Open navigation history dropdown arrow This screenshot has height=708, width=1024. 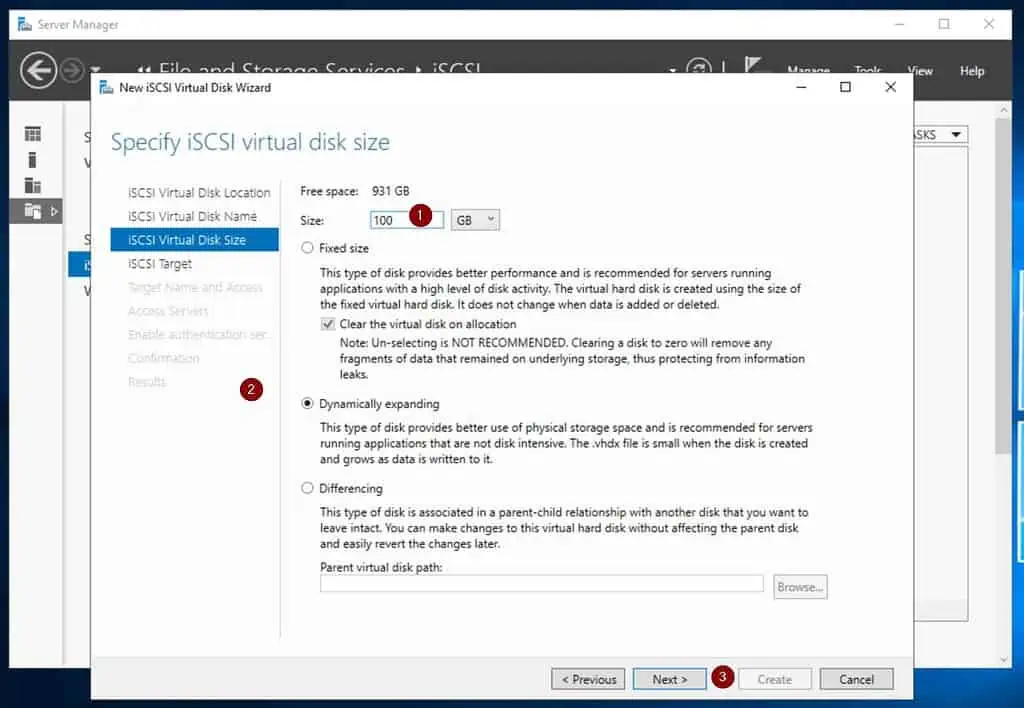click(96, 68)
